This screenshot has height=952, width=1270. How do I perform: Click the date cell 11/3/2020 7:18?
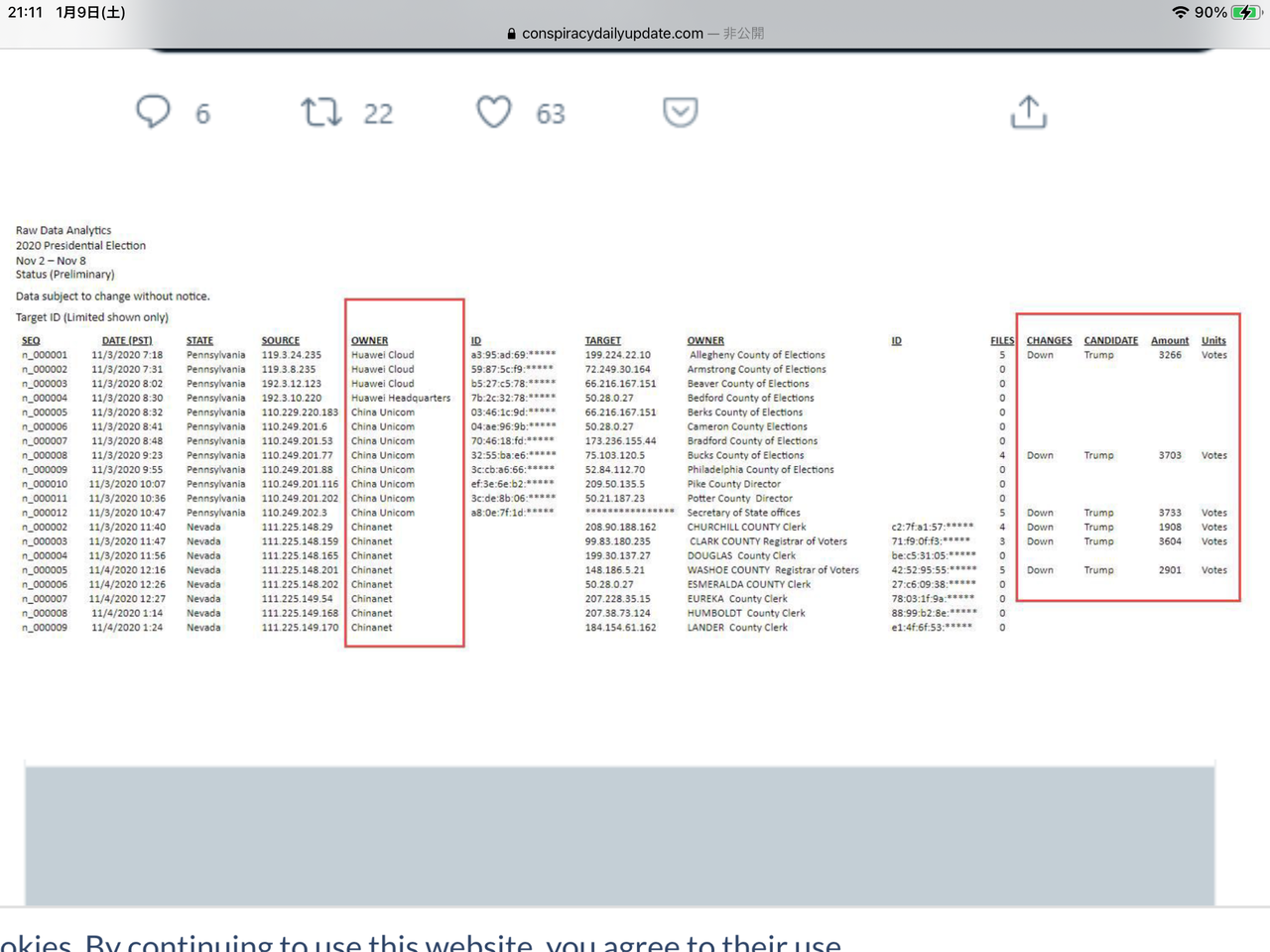tap(127, 355)
